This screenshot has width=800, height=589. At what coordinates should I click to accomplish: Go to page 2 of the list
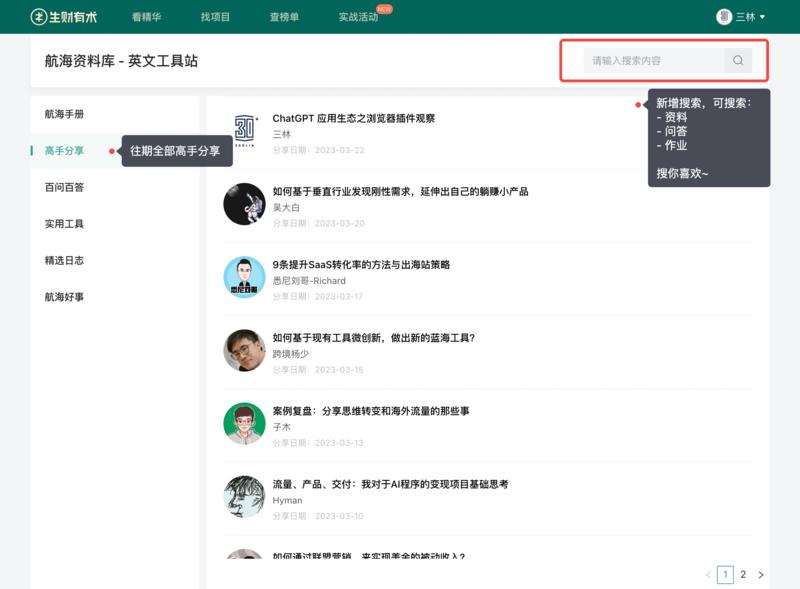pos(744,575)
